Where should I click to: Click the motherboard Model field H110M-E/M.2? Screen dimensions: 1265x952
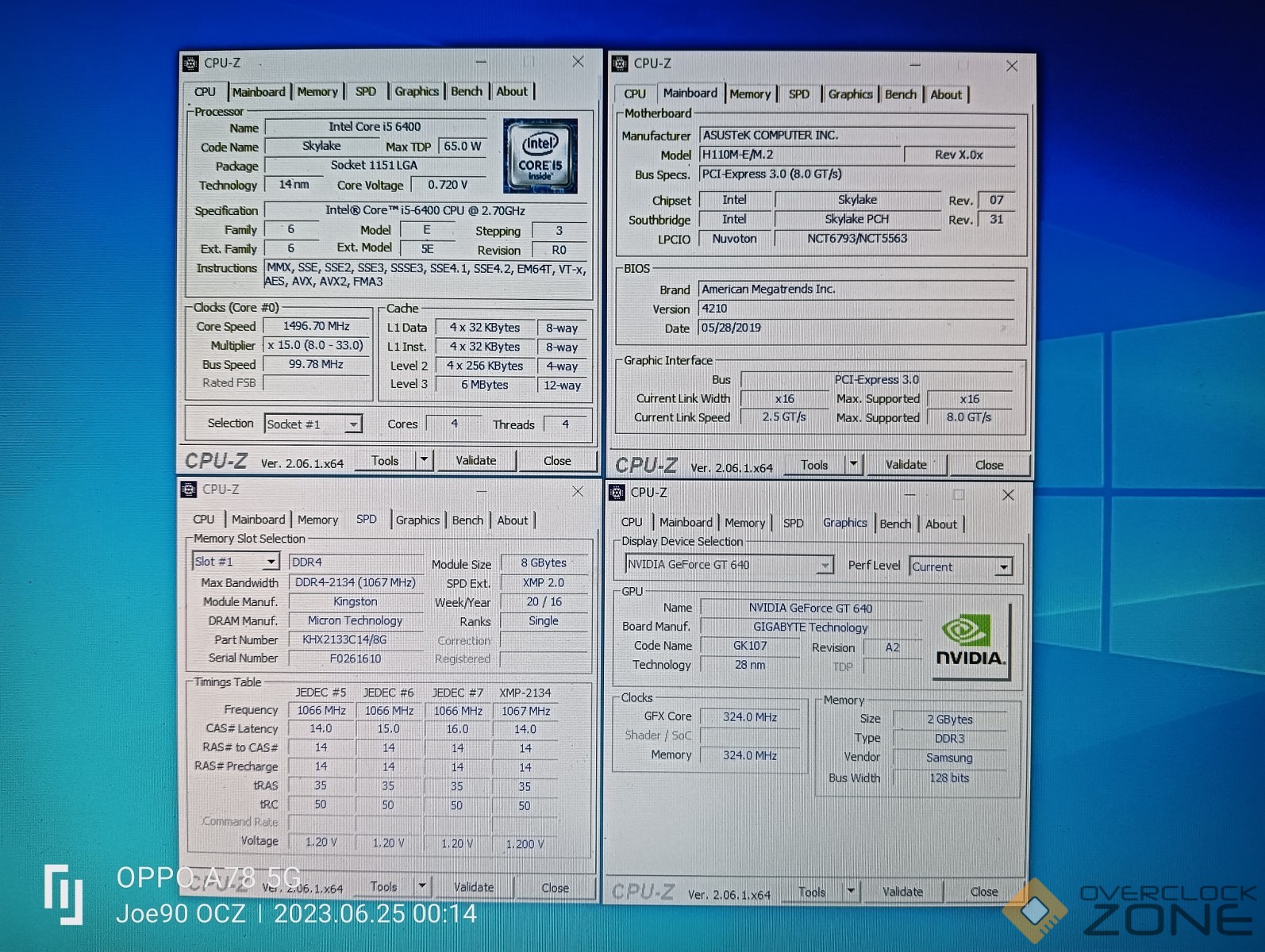coord(800,155)
